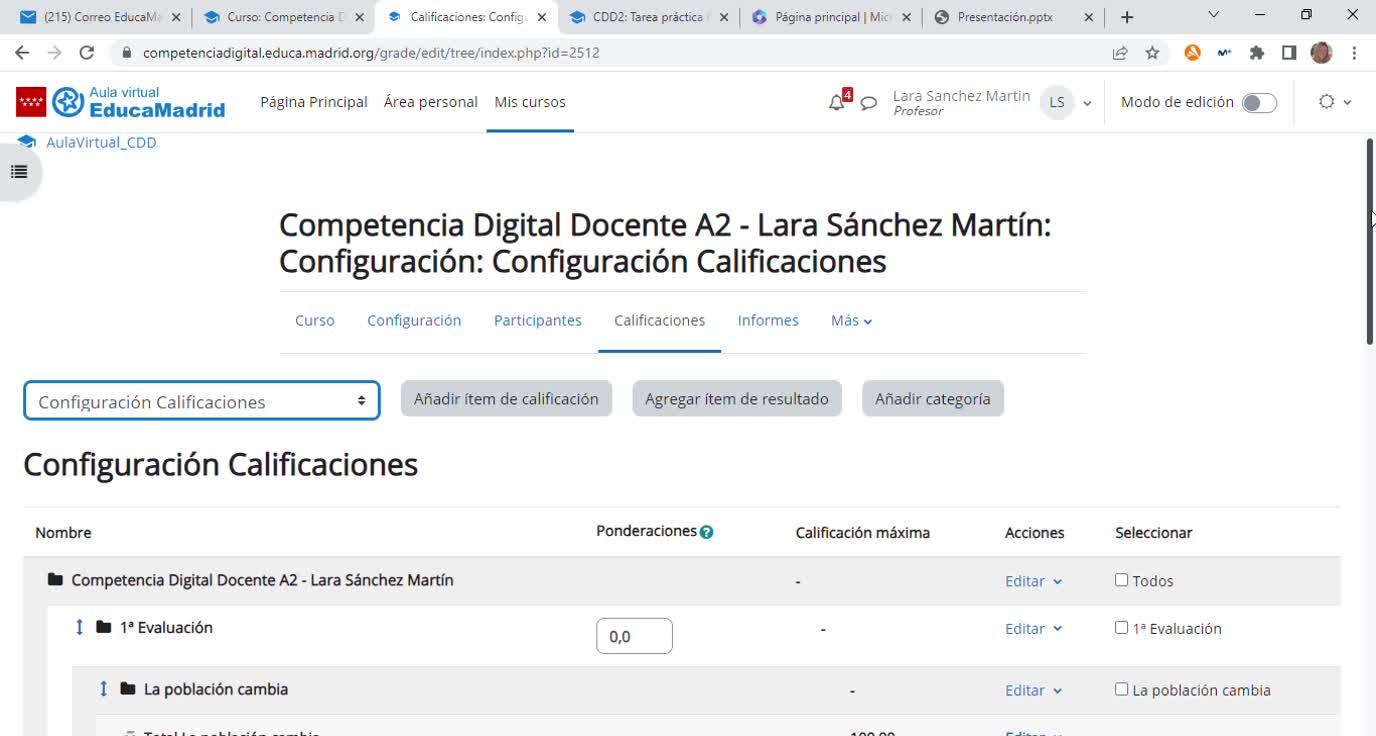Click the 1ª Evaluación weight input field
This screenshot has height=736, width=1376.
coord(634,636)
